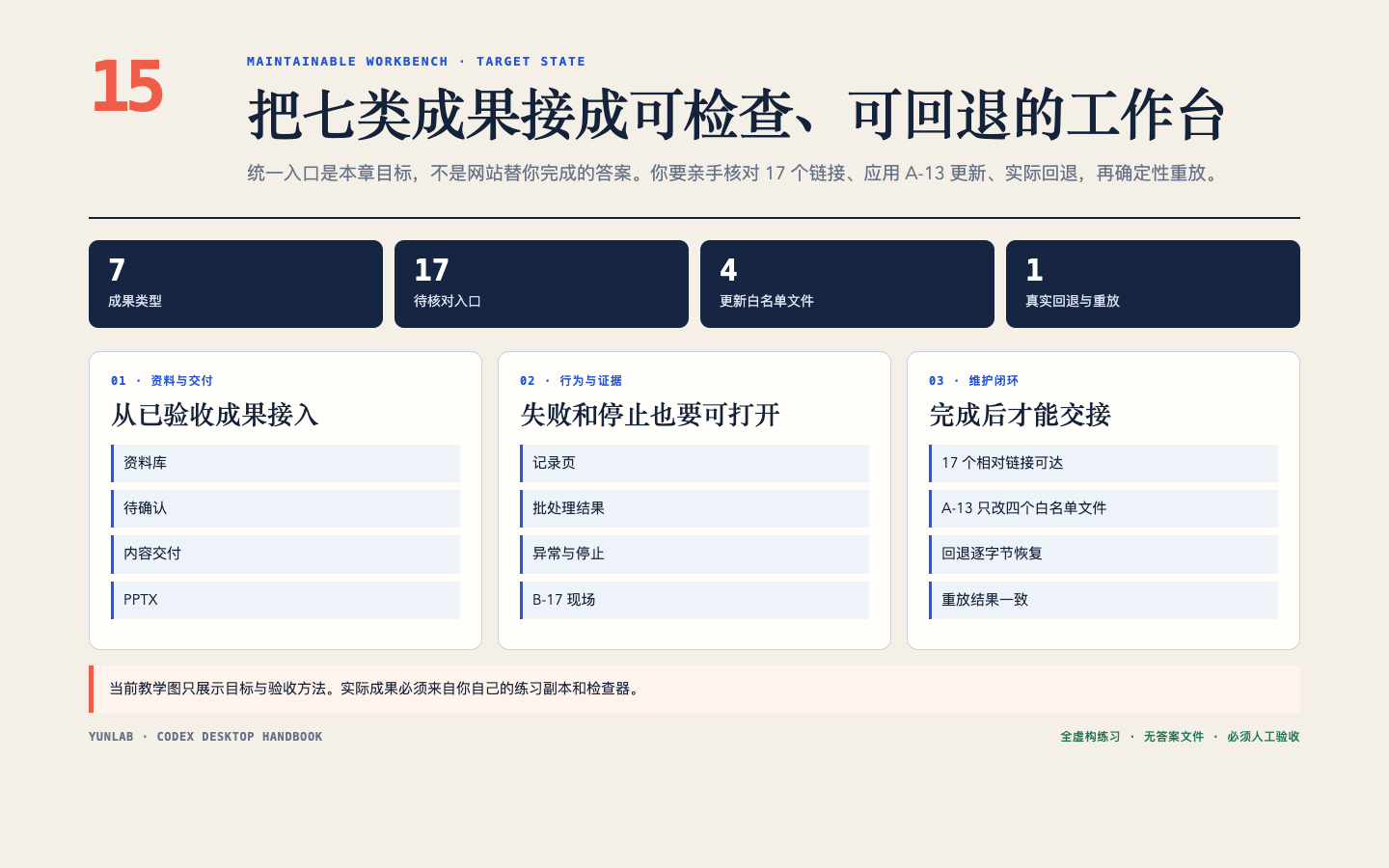Click the chapter number 15
Viewport: 1389px width, 868px height.
point(127,86)
